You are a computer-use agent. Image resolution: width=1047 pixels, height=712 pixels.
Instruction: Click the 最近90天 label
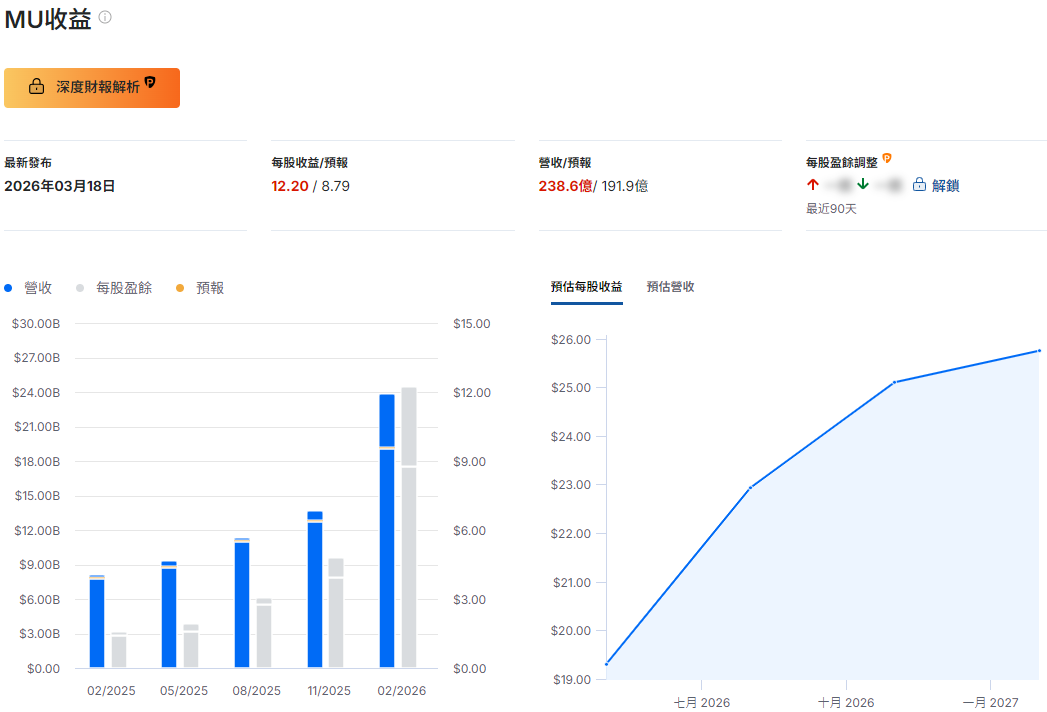[x=831, y=209]
